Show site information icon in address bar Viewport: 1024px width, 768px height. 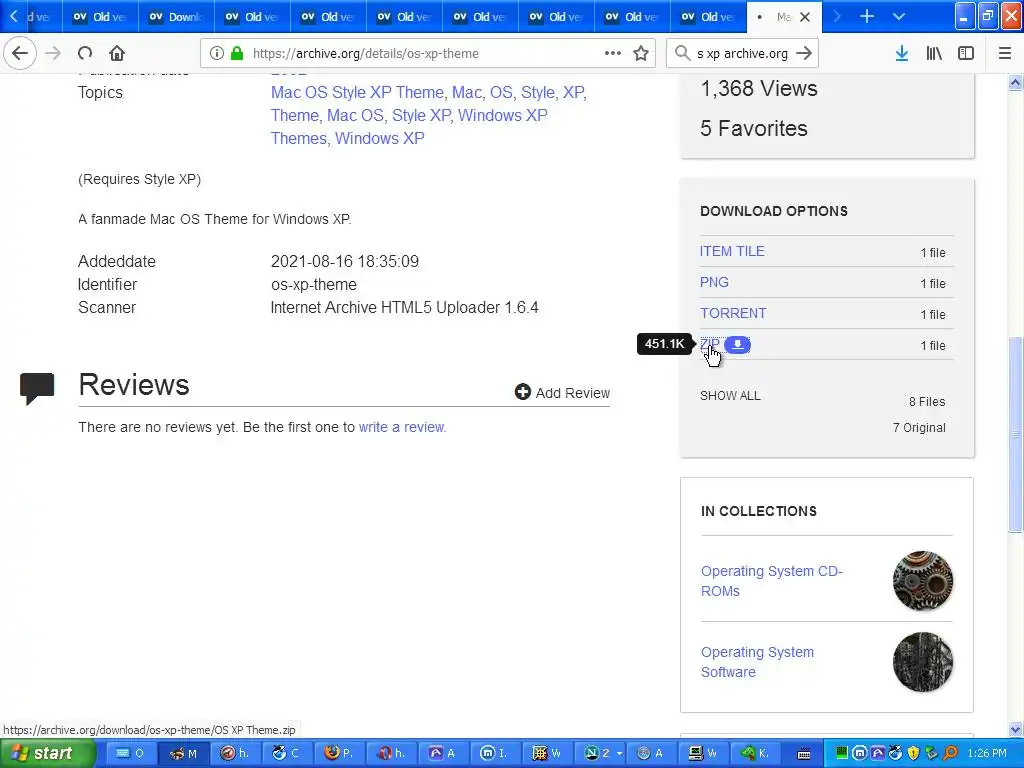(x=216, y=54)
